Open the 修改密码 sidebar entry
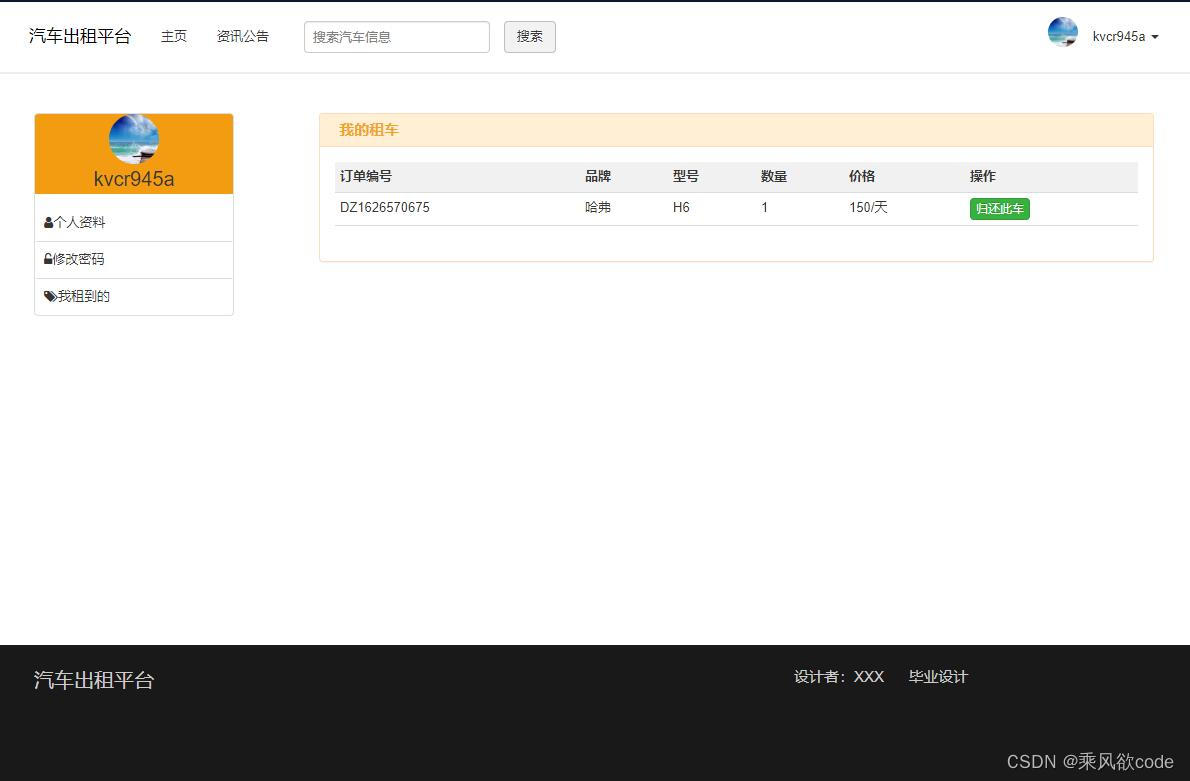 (80, 259)
